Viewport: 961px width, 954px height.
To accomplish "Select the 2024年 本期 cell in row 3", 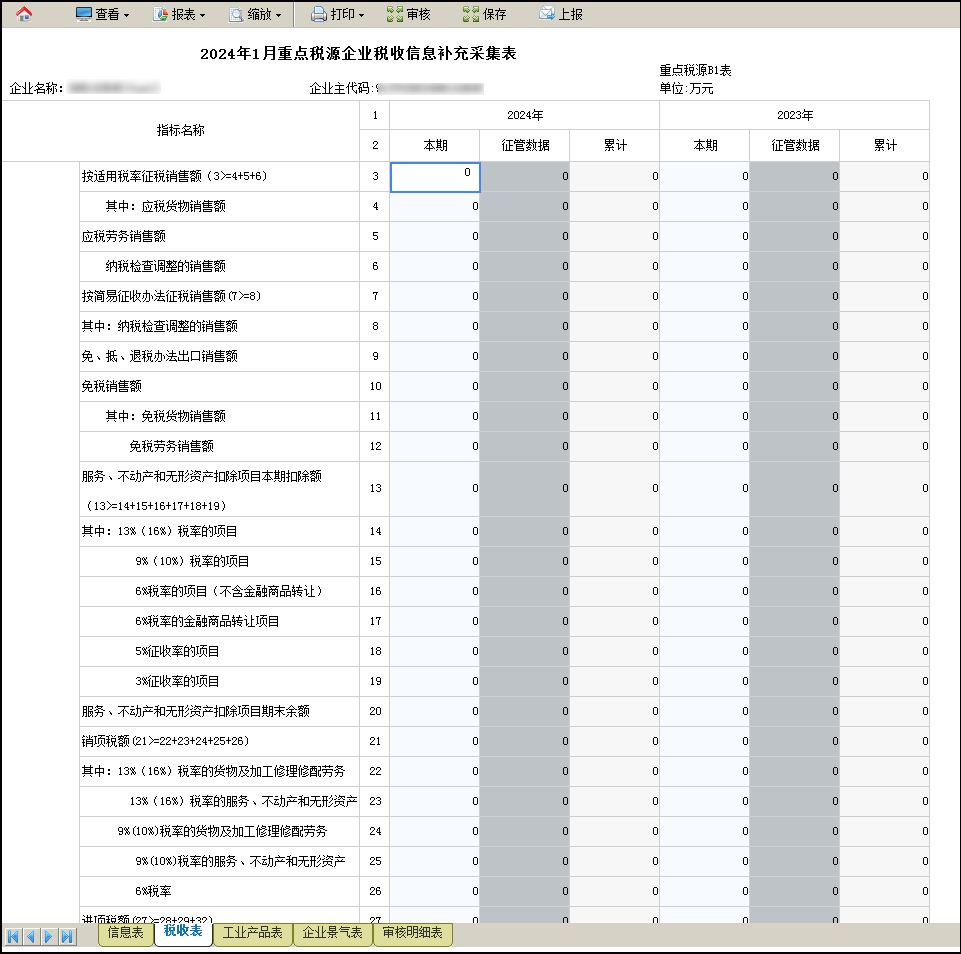I will 435,177.
